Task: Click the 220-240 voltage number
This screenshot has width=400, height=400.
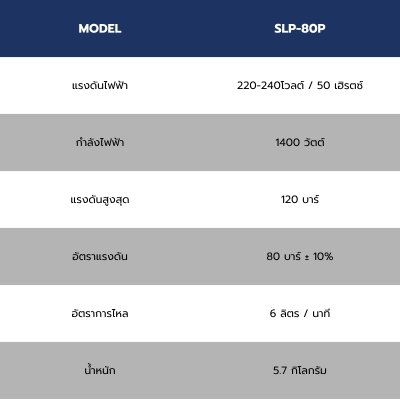Action: point(257,86)
